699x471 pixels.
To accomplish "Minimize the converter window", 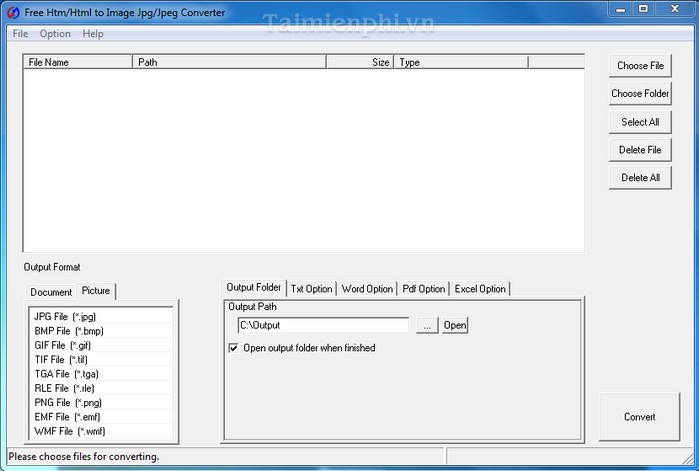I will [x=621, y=9].
